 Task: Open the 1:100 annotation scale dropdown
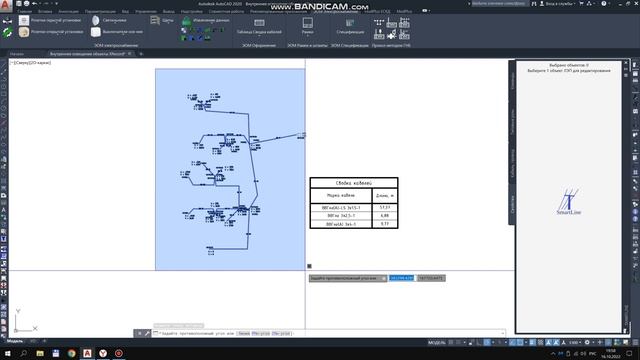point(575,342)
